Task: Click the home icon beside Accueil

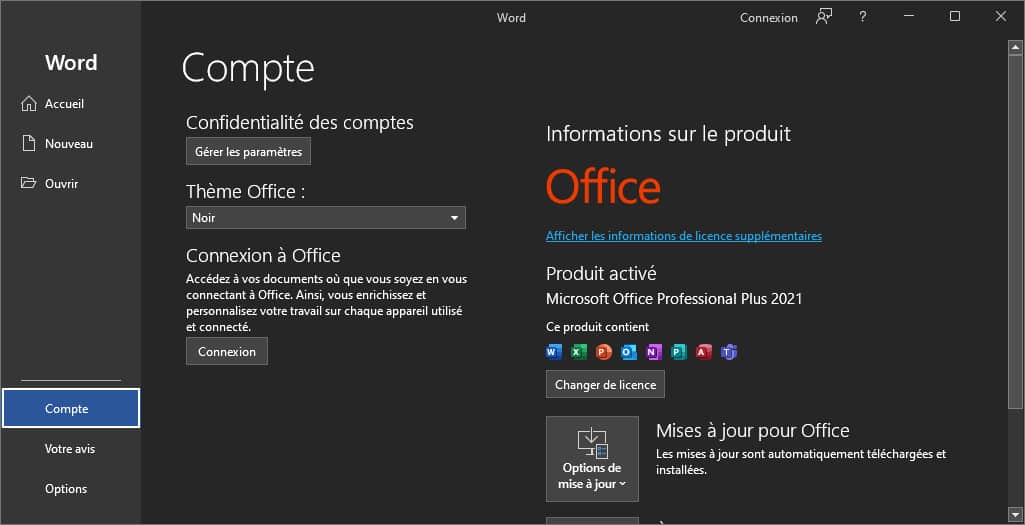Action: click(29, 104)
